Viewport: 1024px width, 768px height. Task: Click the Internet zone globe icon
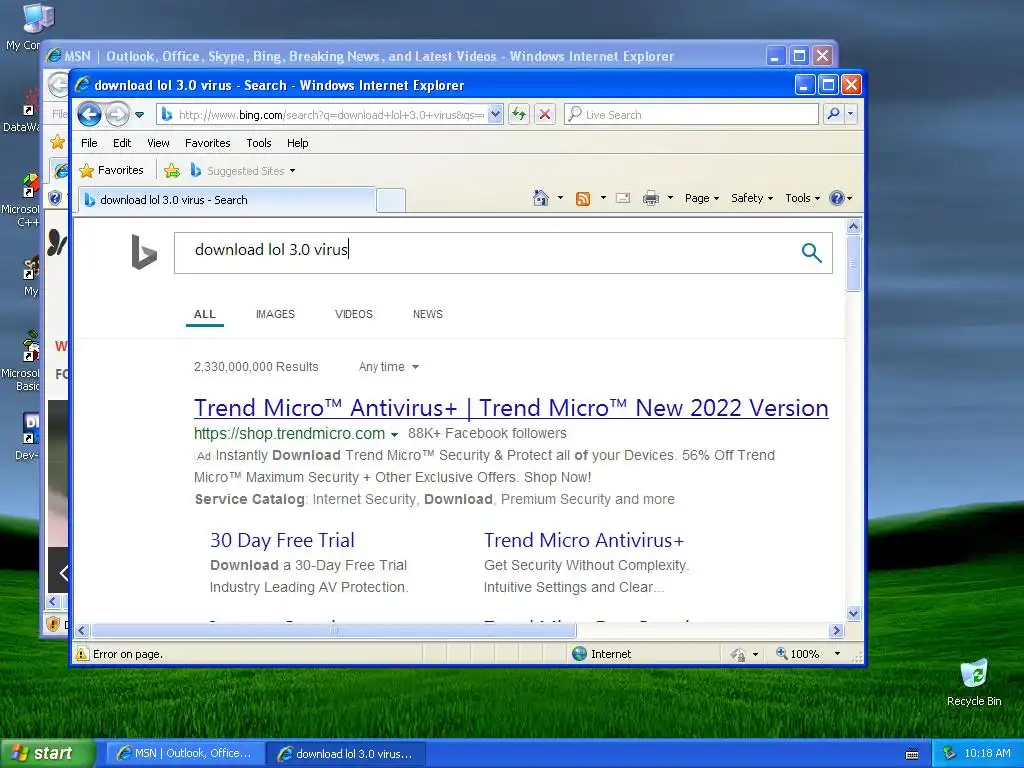tap(579, 654)
